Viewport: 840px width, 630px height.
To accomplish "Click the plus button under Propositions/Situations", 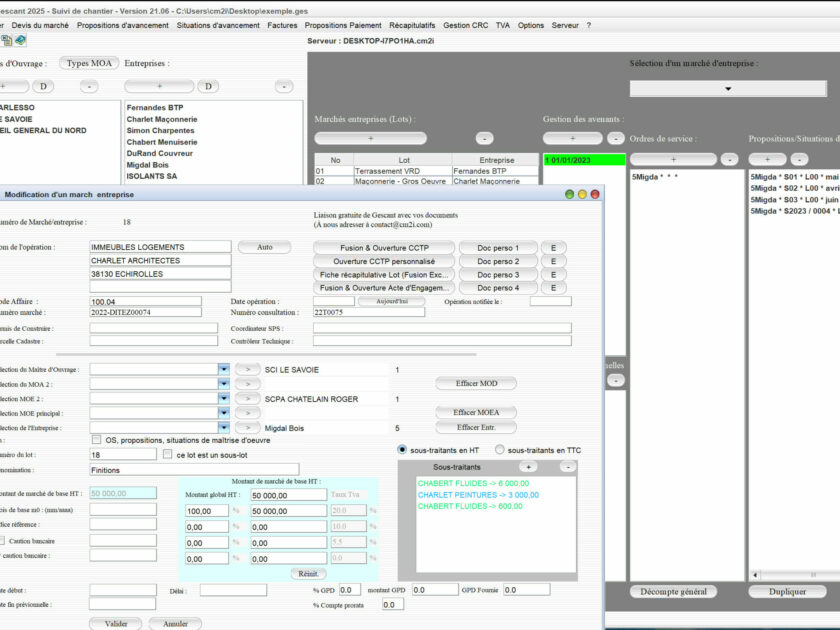I will click(767, 159).
